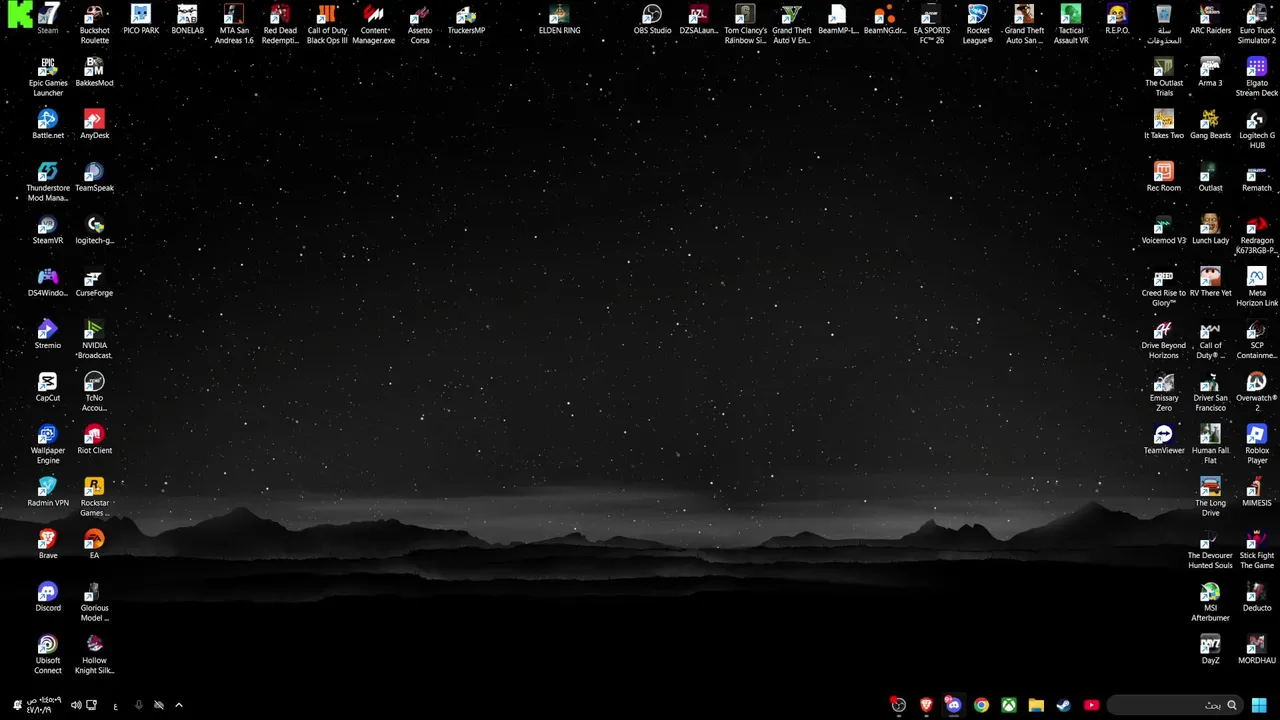The height and width of the screenshot is (720, 1280).
Task: Select the Assetto Corsa desktop icon
Action: (420, 24)
